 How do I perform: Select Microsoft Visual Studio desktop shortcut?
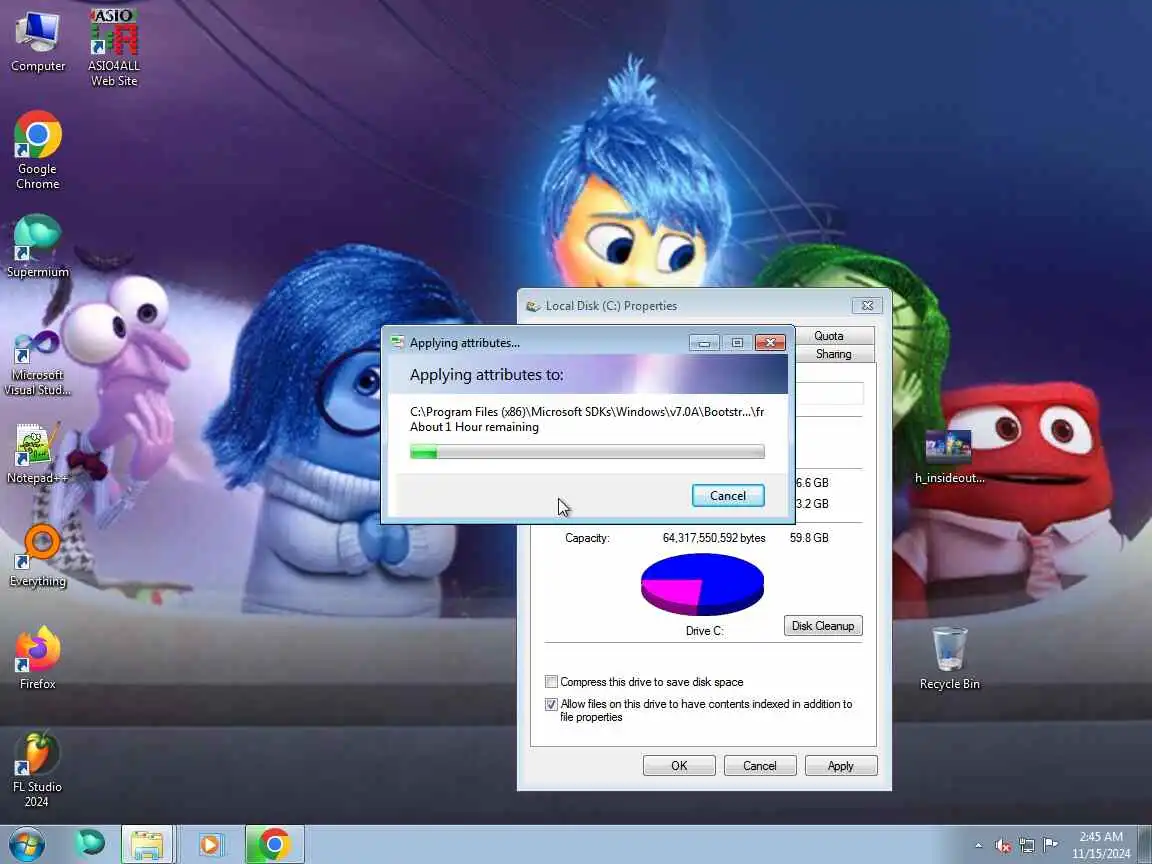pyautogui.click(x=37, y=364)
